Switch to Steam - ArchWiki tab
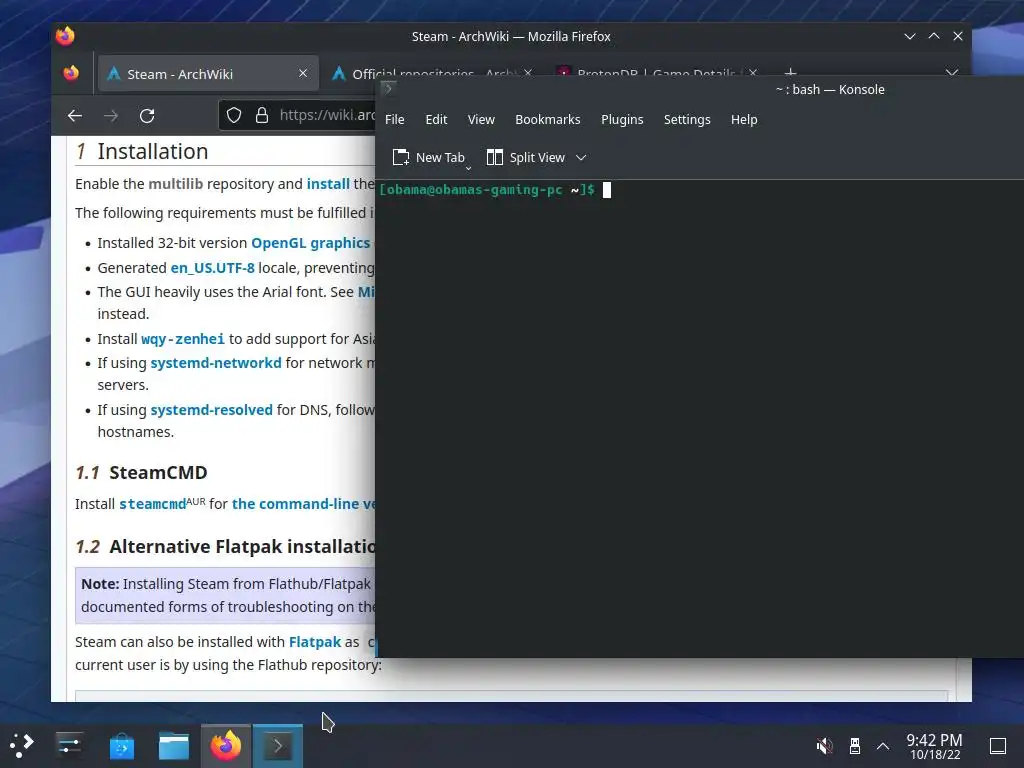The height and width of the screenshot is (768, 1024). click(208, 73)
